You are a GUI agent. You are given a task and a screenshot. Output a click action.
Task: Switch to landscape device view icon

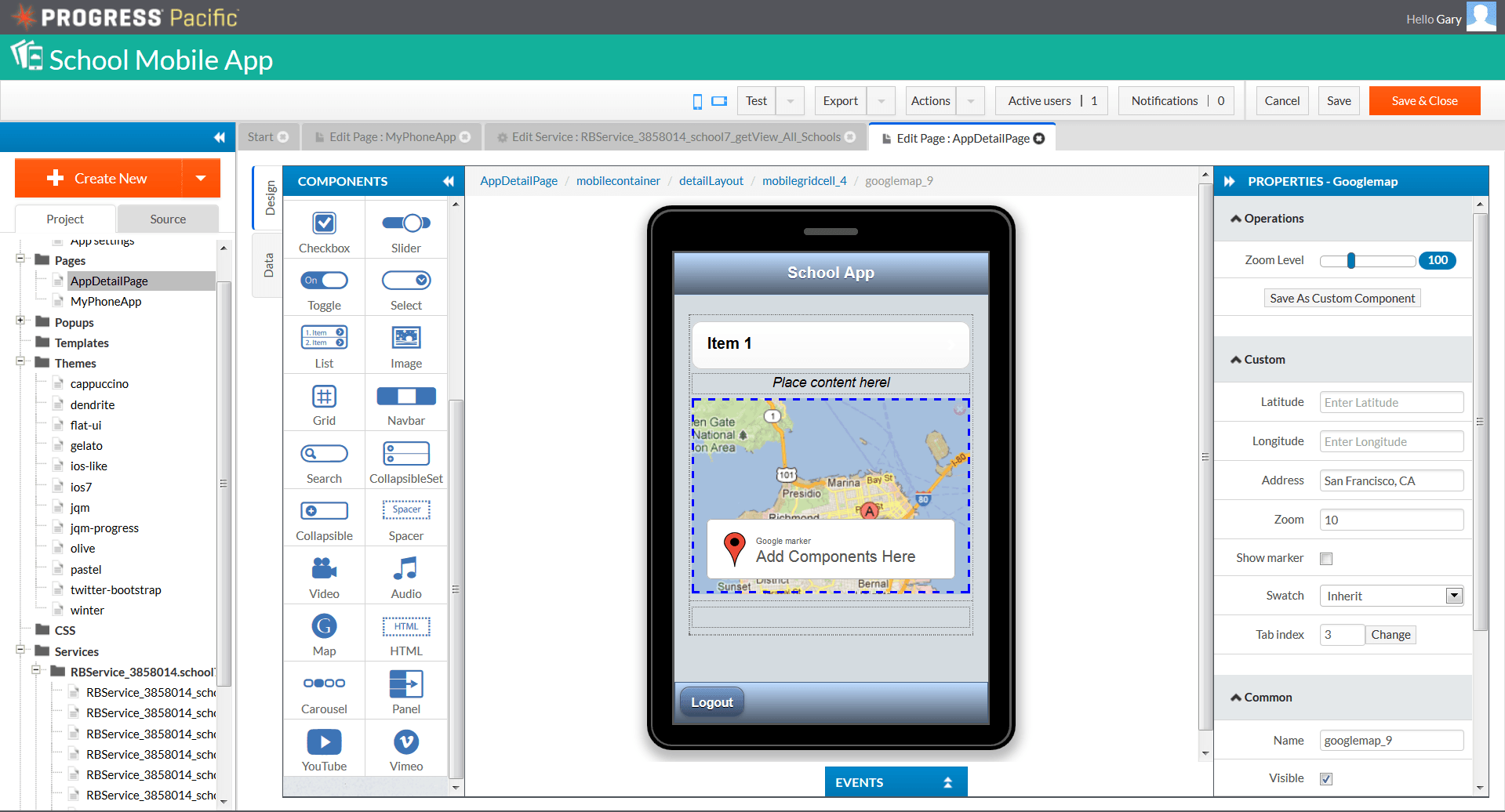pyautogui.click(x=719, y=101)
